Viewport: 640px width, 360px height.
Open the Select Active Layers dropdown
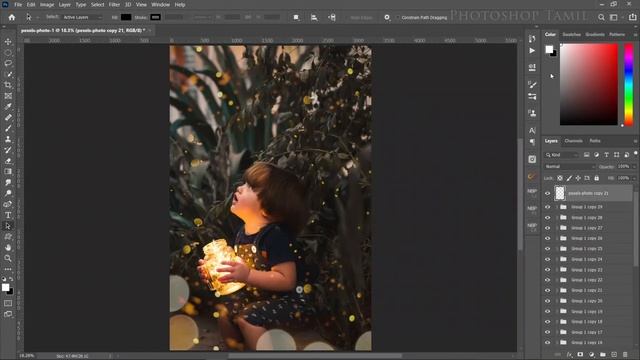point(82,18)
